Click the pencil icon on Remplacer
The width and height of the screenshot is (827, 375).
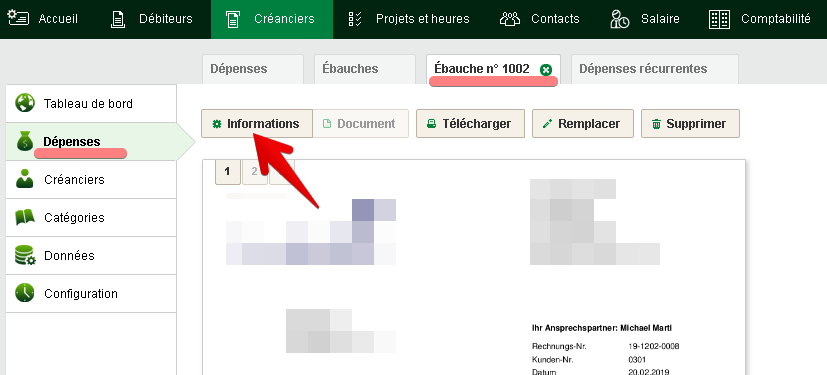click(x=547, y=124)
